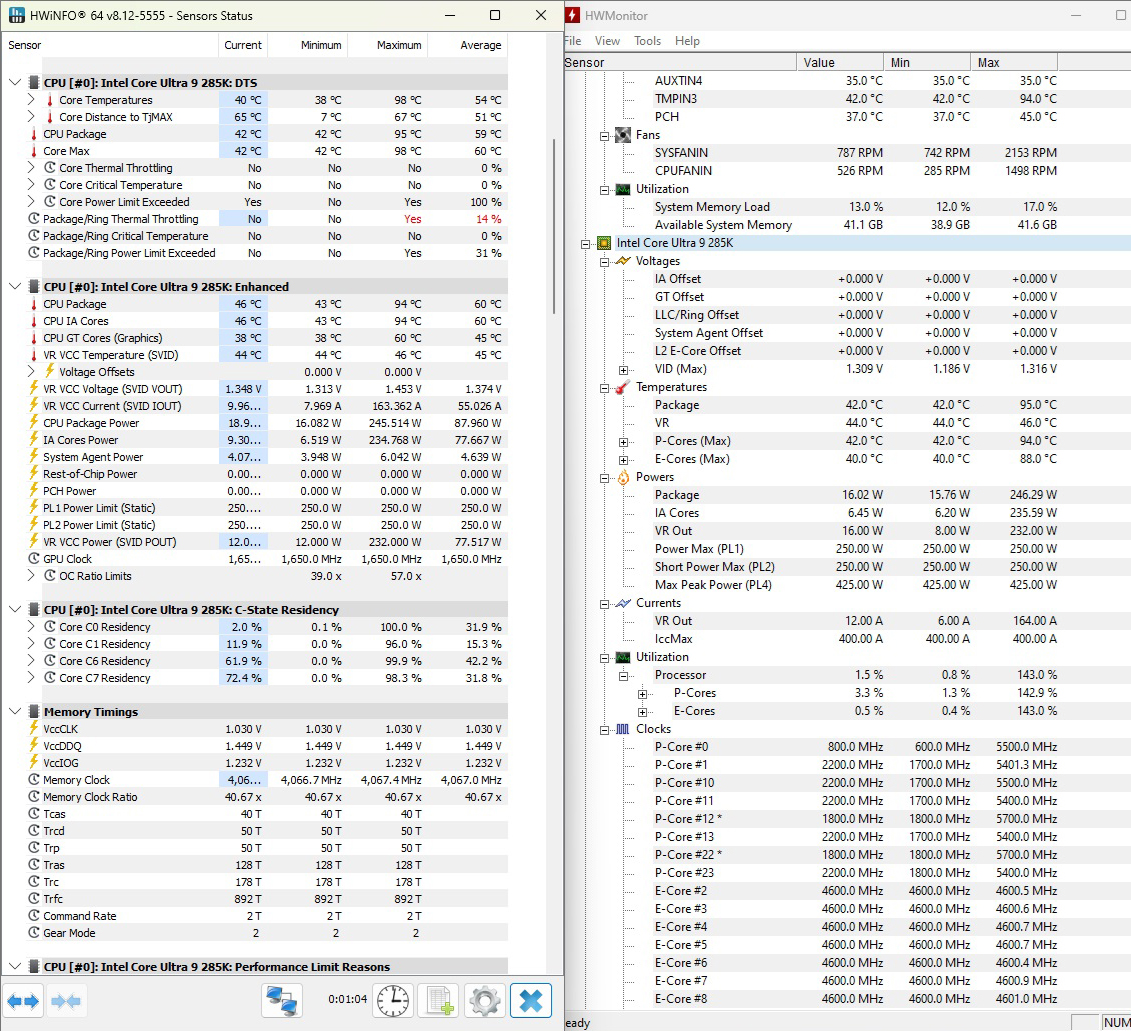
Task: Open the Help menu in HWMonitor
Action: pos(687,41)
